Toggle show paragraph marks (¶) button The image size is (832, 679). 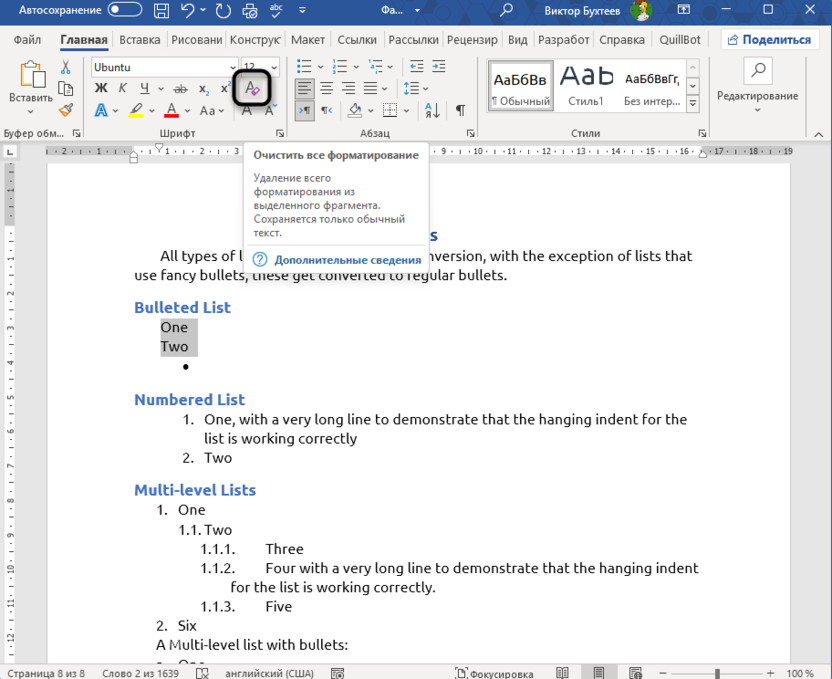coord(460,111)
